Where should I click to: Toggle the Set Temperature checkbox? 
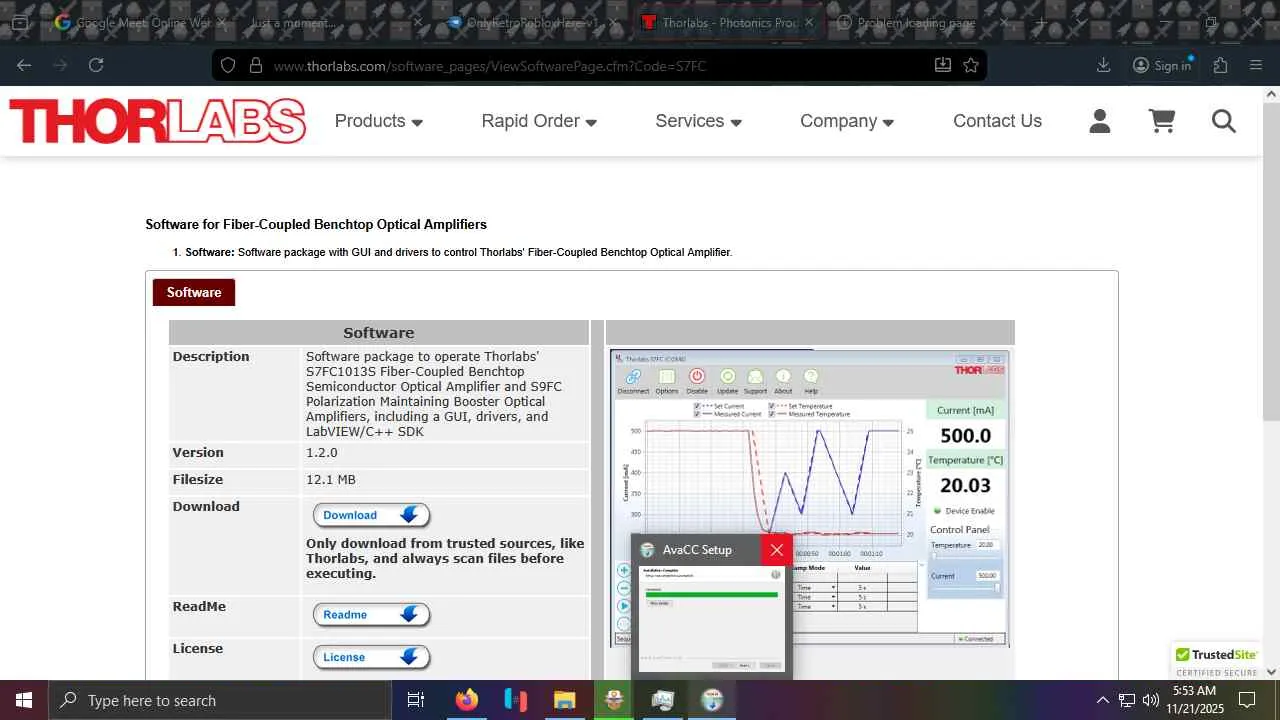pos(771,406)
